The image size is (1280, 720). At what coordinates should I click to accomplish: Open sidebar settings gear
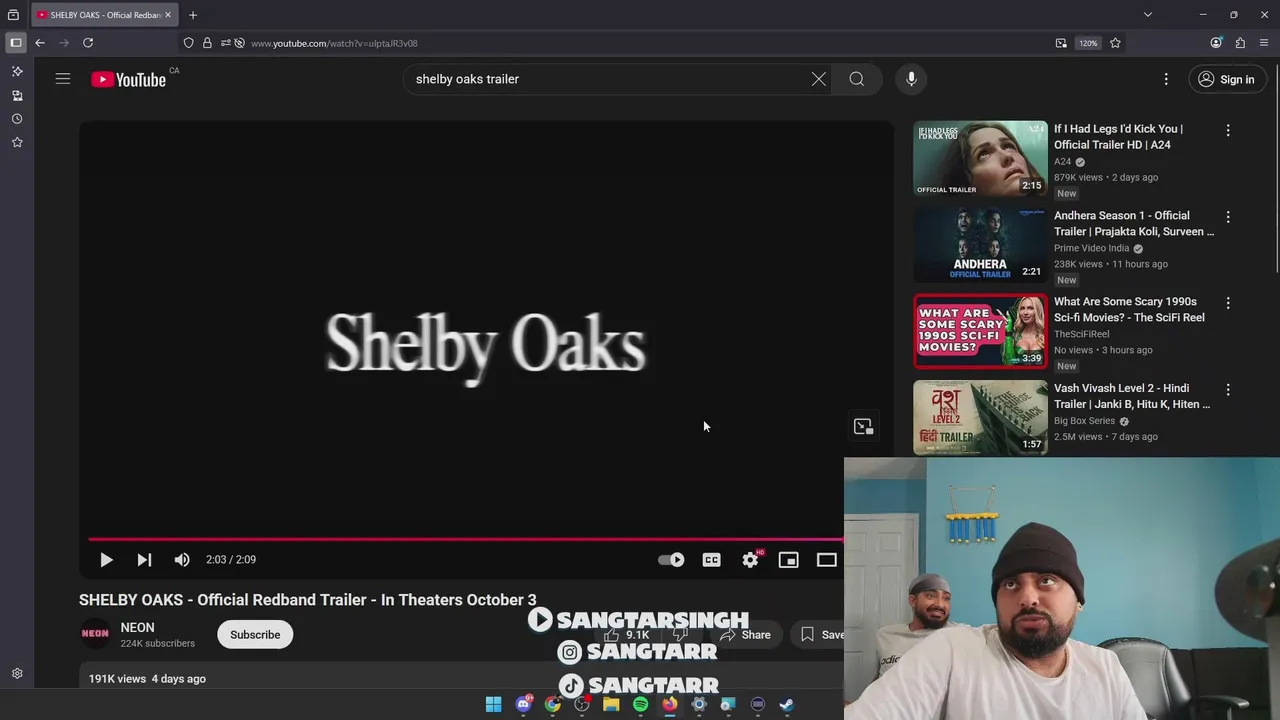17,674
